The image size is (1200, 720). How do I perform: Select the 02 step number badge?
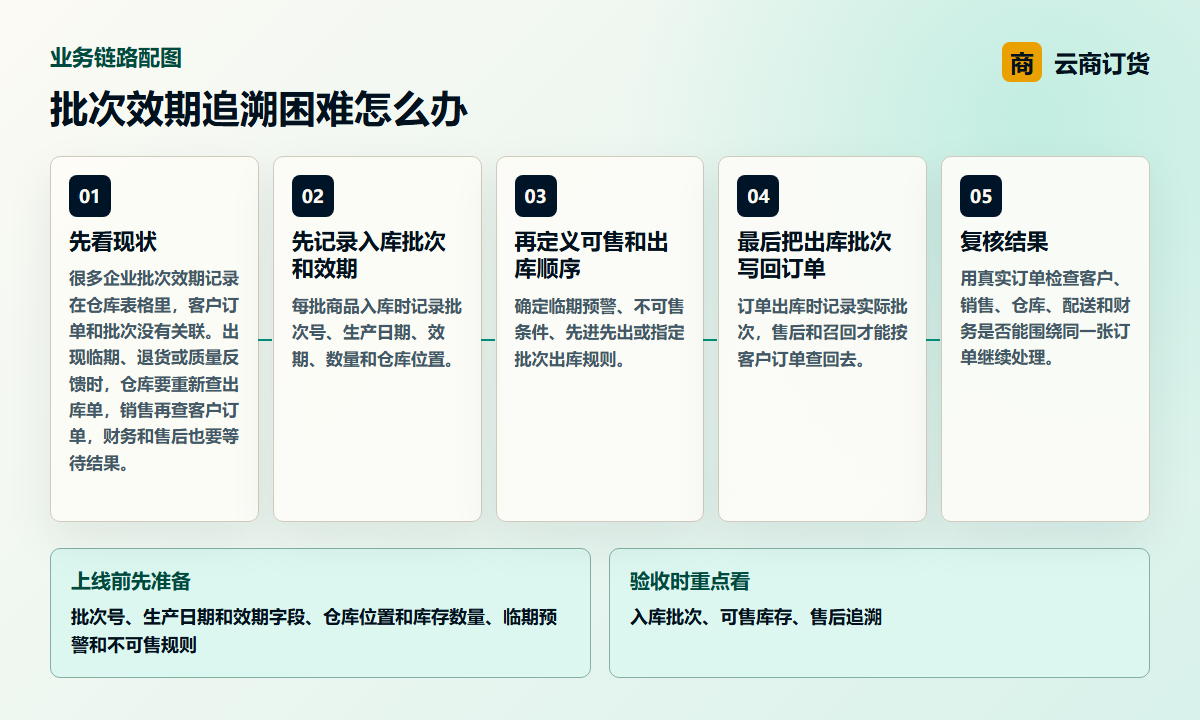pos(313,196)
